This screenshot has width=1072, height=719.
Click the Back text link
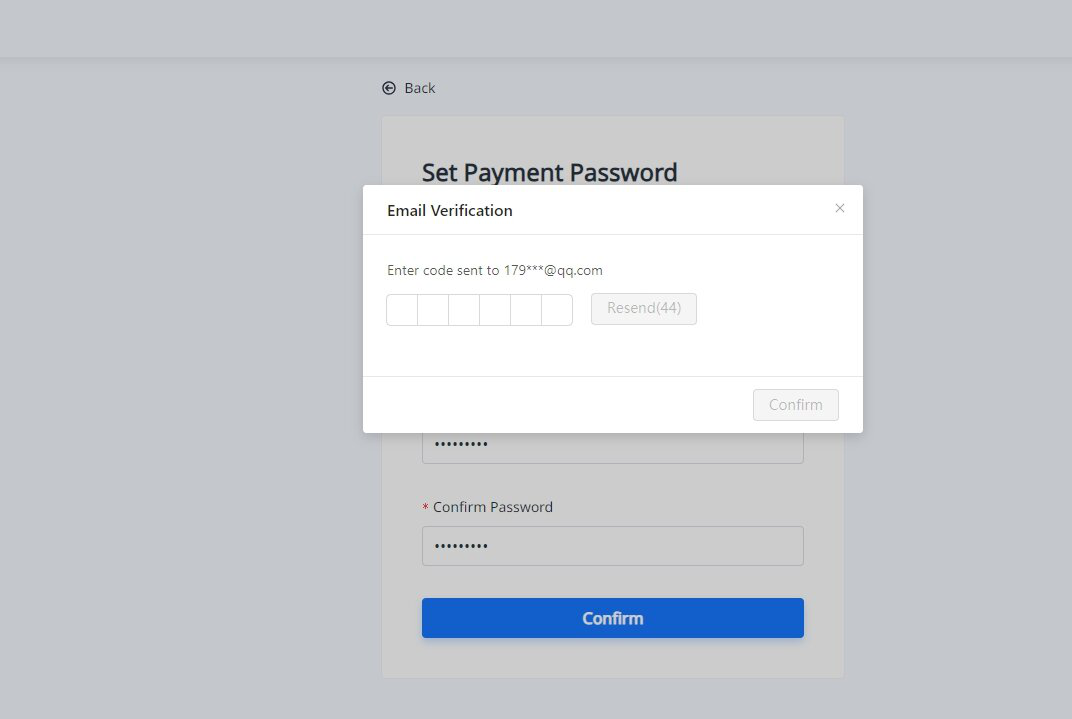coord(420,88)
